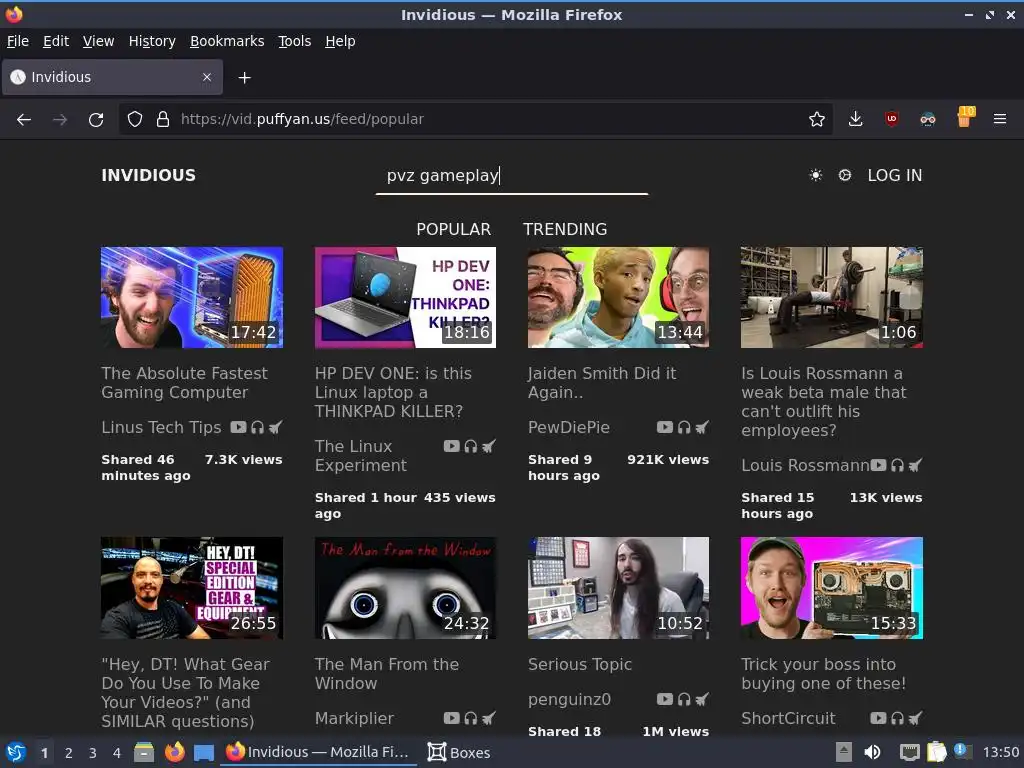Open the Firefox hamburger application menu
The width and height of the screenshot is (1024, 768).
(1000, 120)
